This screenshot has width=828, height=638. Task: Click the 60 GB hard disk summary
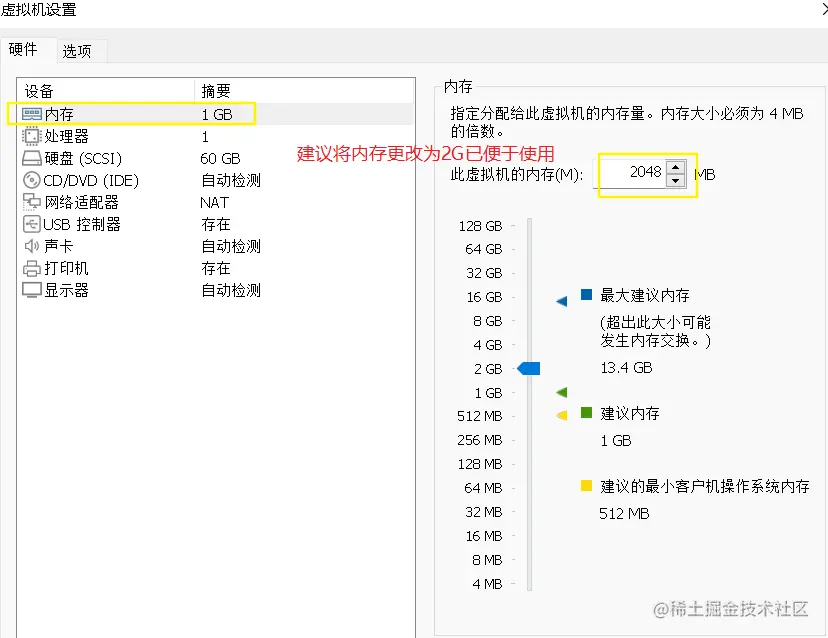(220, 158)
